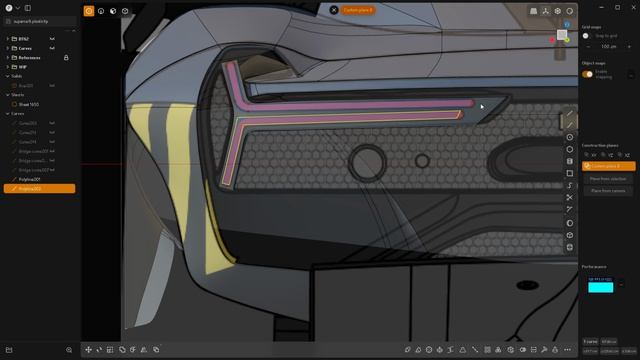Enable the Snap to grid toggle
Image resolution: width=640 pixels, height=360 pixels.
(x=587, y=36)
